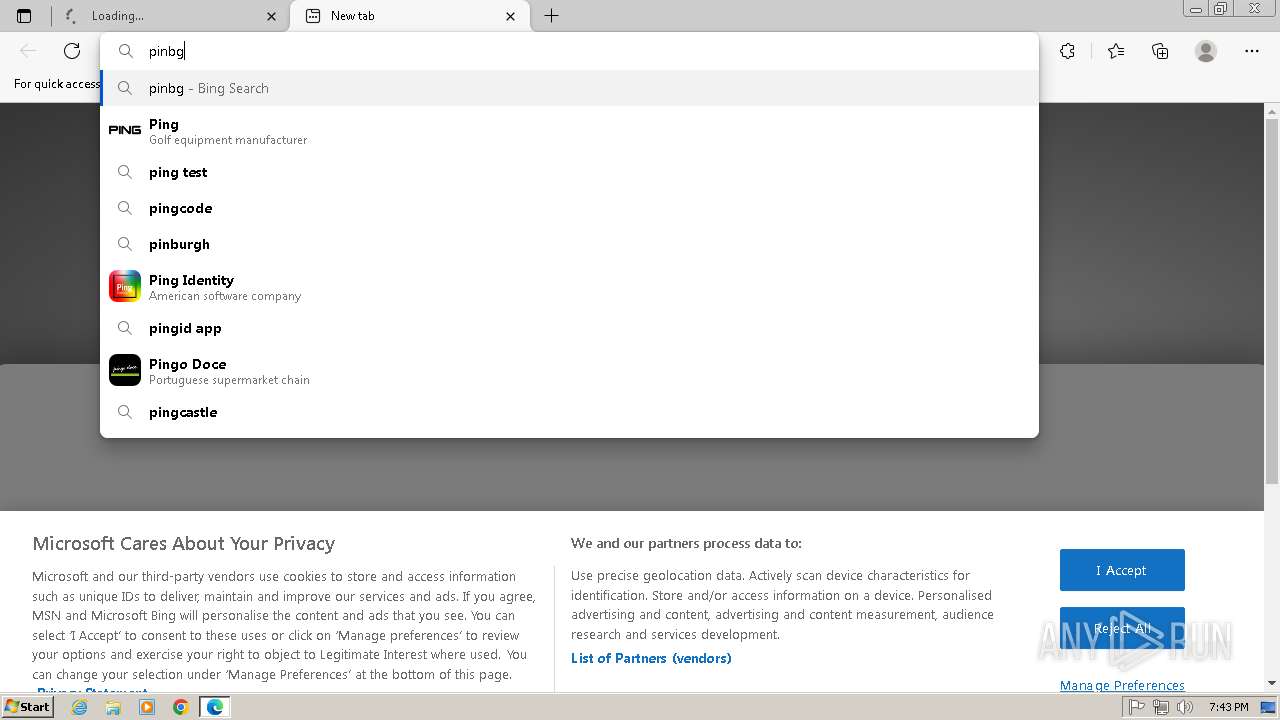Click the page scrollbar down arrow
This screenshot has height=720, width=1280.
tap(1272, 683)
